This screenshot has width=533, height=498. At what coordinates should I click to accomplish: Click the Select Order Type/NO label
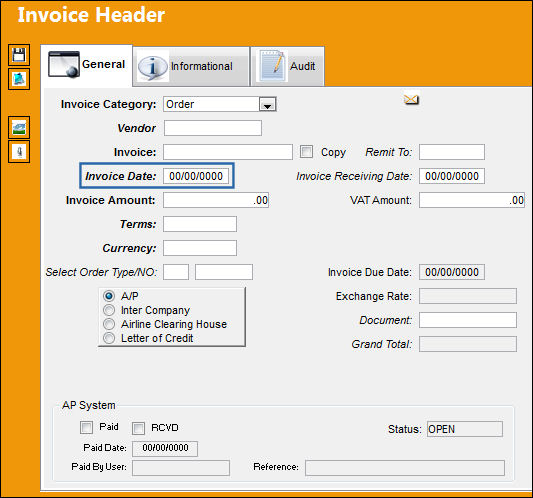click(x=101, y=272)
